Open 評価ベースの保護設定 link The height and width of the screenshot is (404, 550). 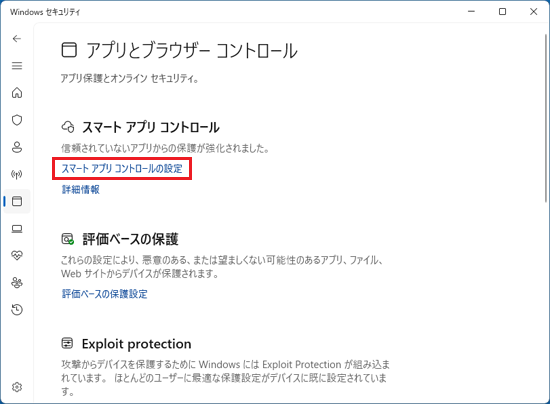105,294
